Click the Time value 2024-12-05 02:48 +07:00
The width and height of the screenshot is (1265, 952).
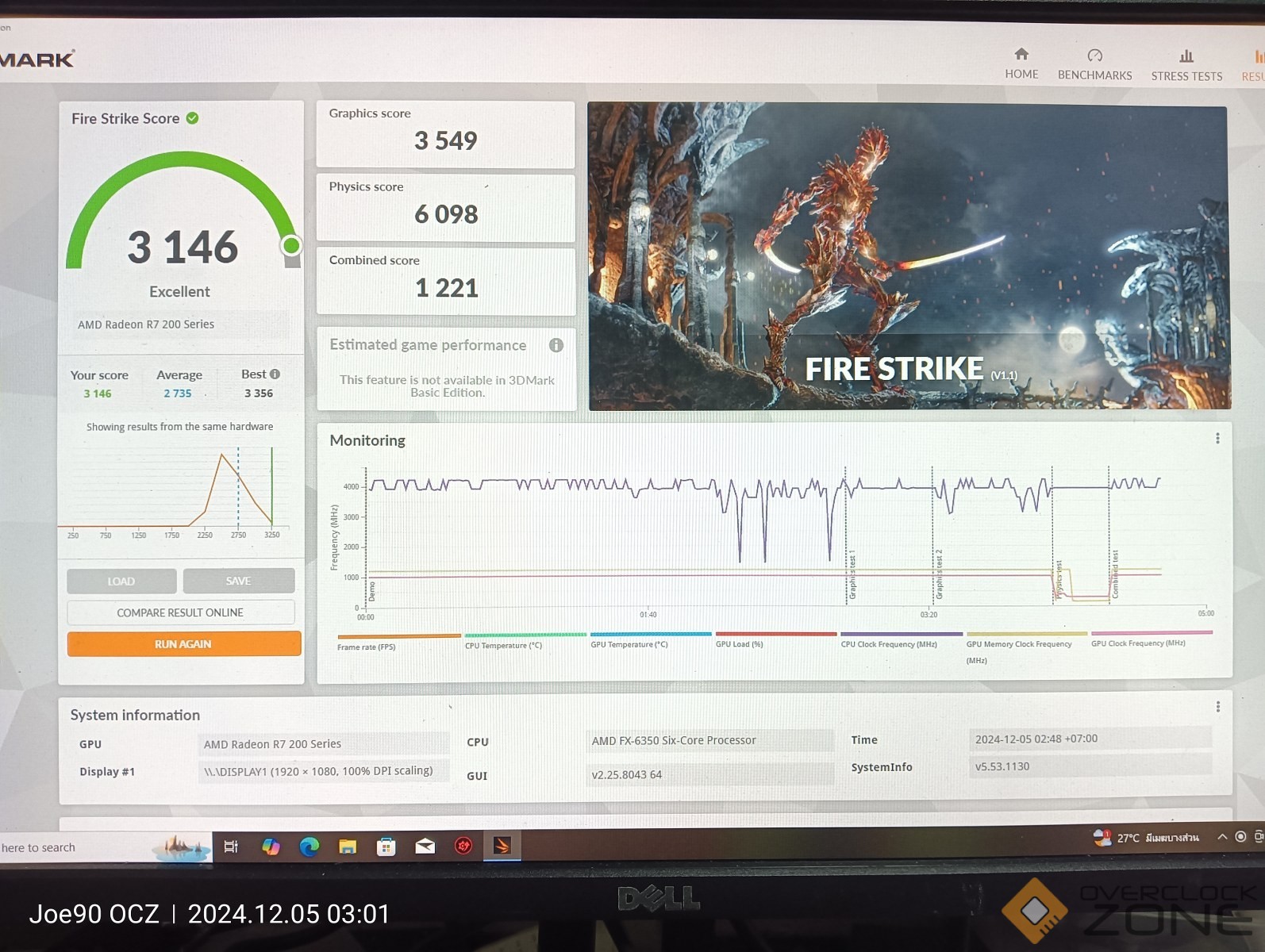[1090, 739]
